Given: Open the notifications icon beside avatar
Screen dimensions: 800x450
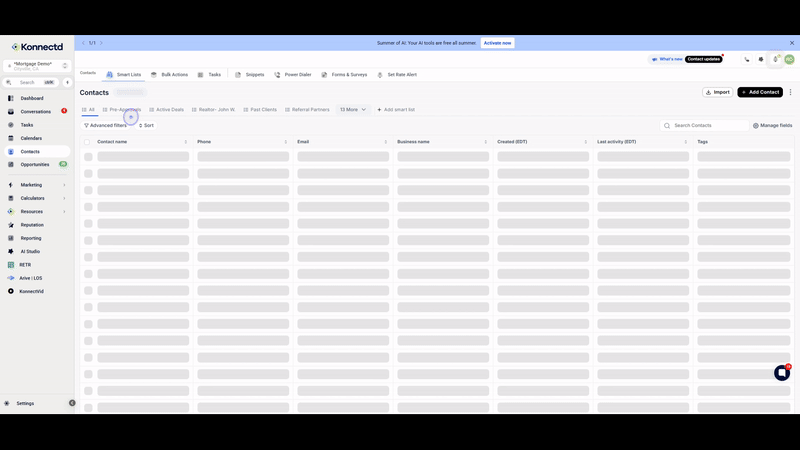Looking at the screenshot, I should 775,59.
